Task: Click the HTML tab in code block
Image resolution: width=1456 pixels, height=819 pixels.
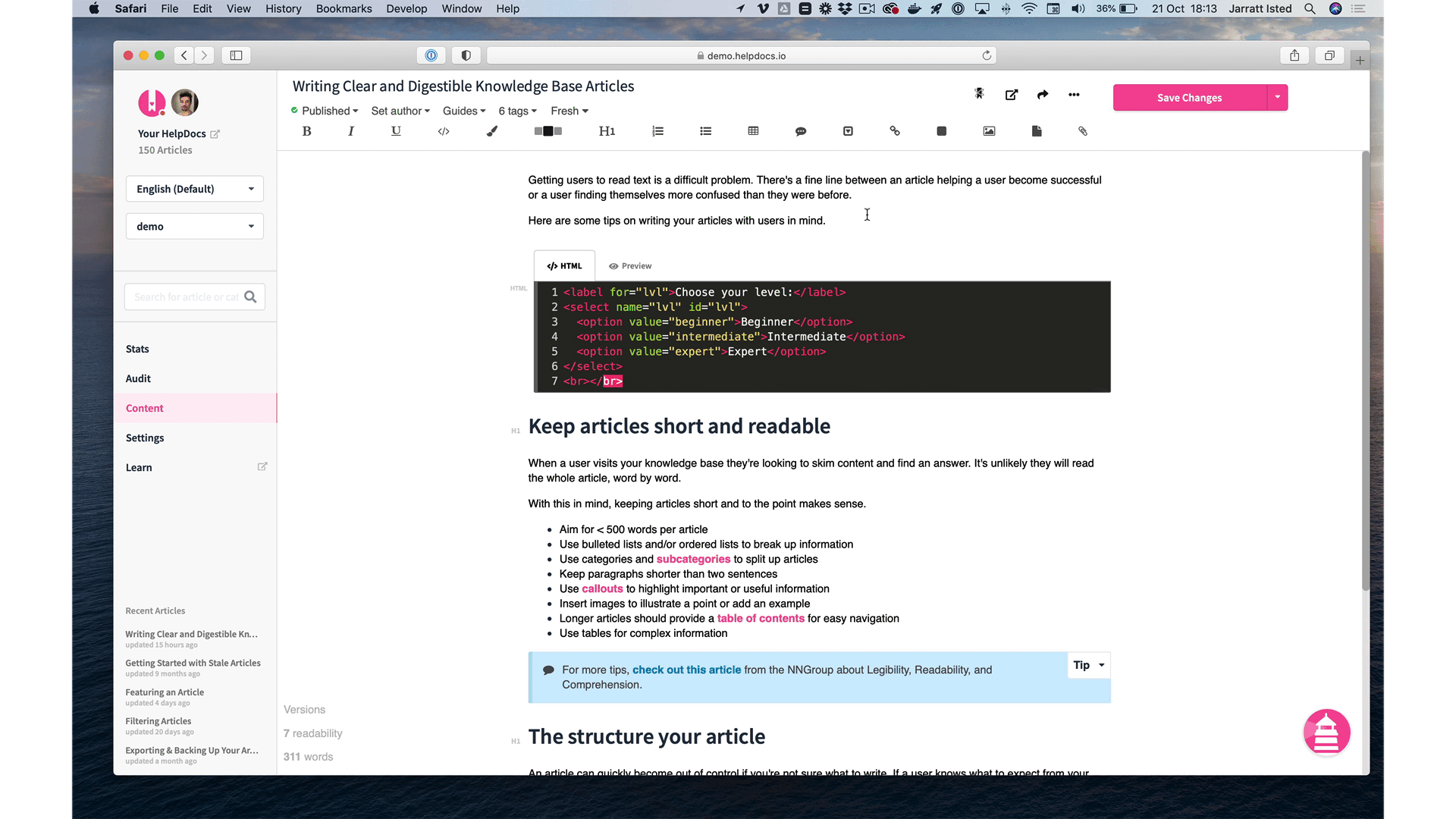Action: [x=564, y=265]
